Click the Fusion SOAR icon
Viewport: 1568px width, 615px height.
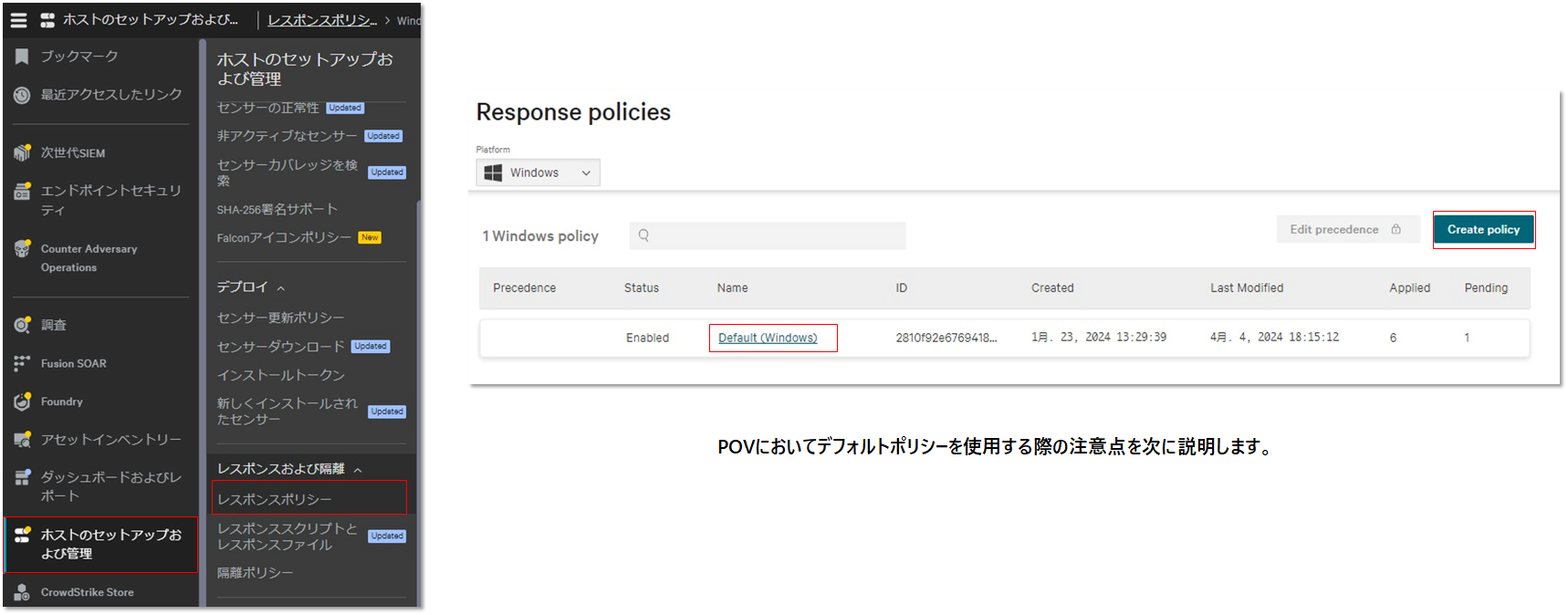click(22, 363)
